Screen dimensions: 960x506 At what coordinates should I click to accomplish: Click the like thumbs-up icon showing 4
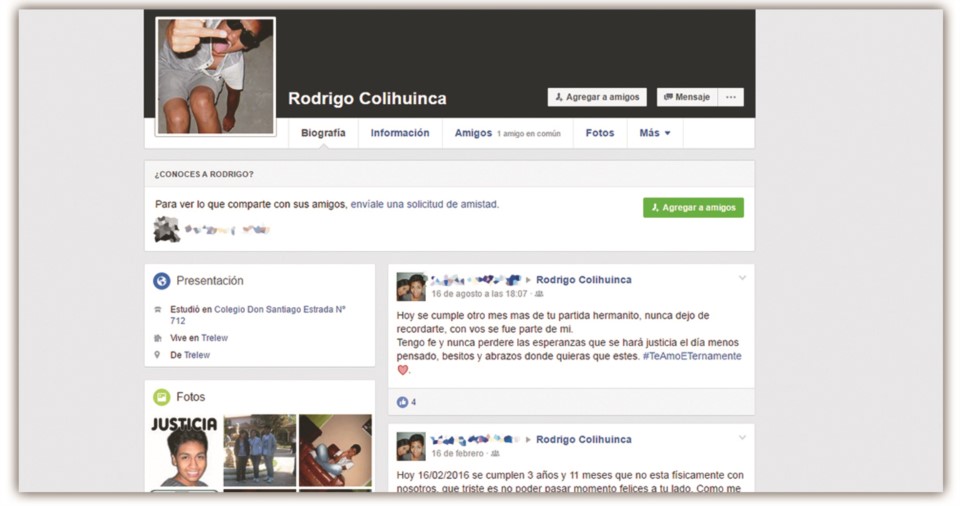(x=402, y=402)
